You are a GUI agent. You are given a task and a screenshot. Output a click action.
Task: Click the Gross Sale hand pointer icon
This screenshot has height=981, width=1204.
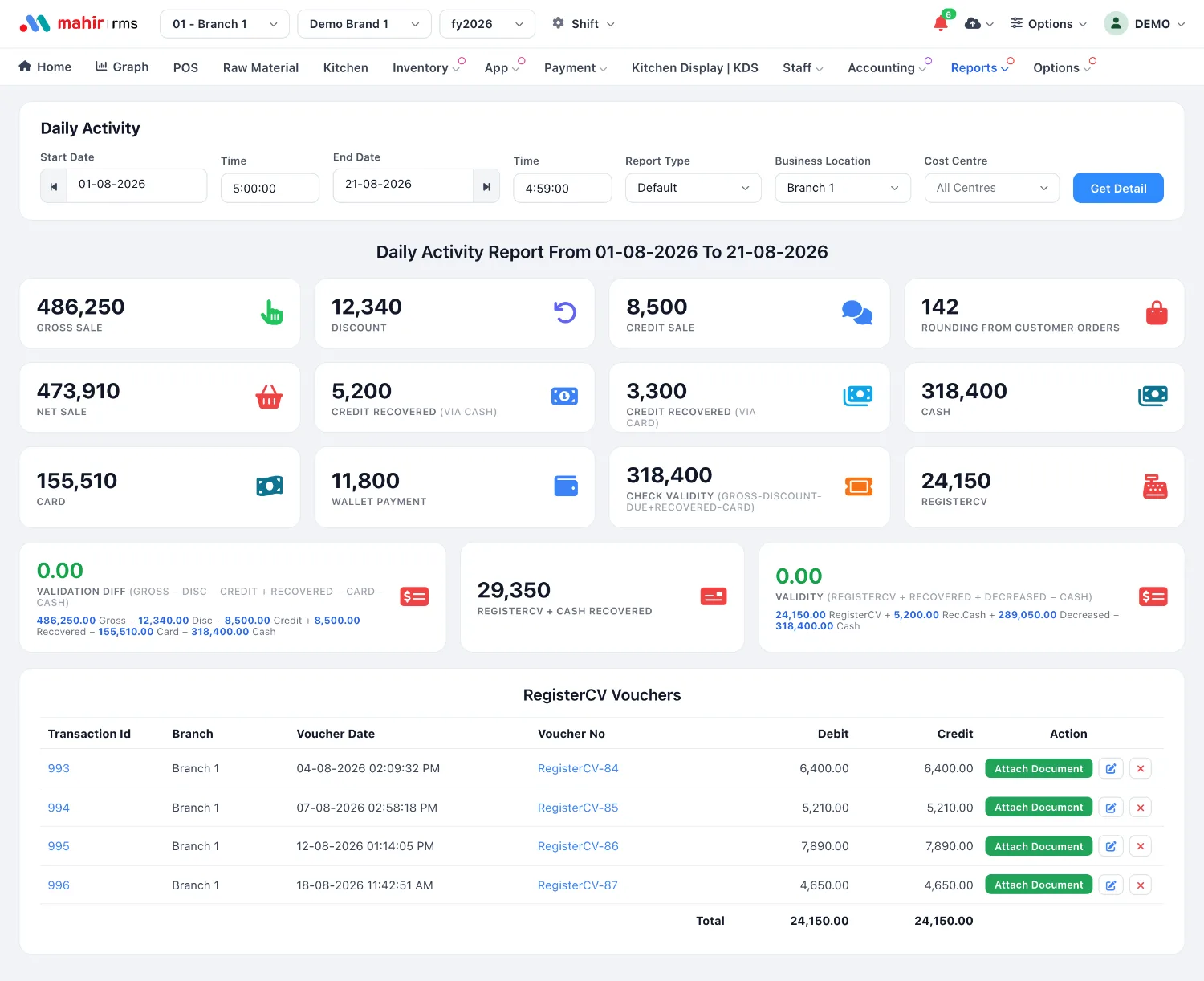coord(271,312)
